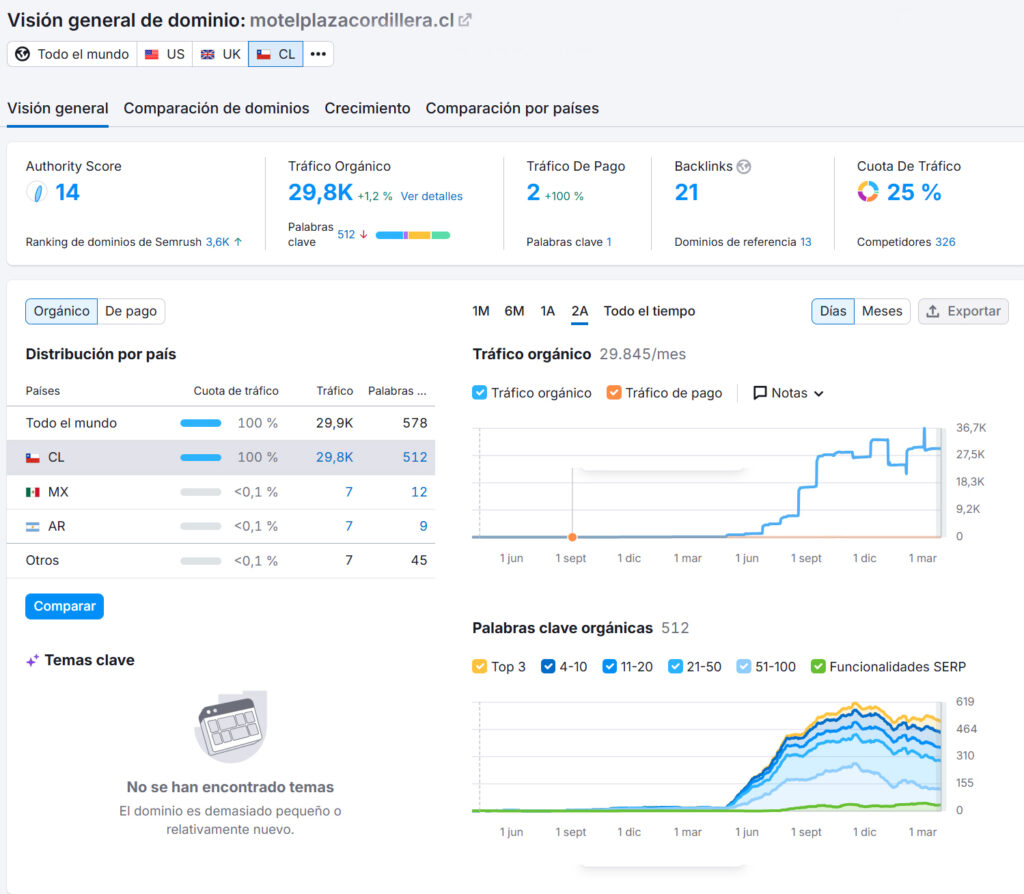Click the Authority Score gauge icon
1024x894 pixels.
pos(37,192)
